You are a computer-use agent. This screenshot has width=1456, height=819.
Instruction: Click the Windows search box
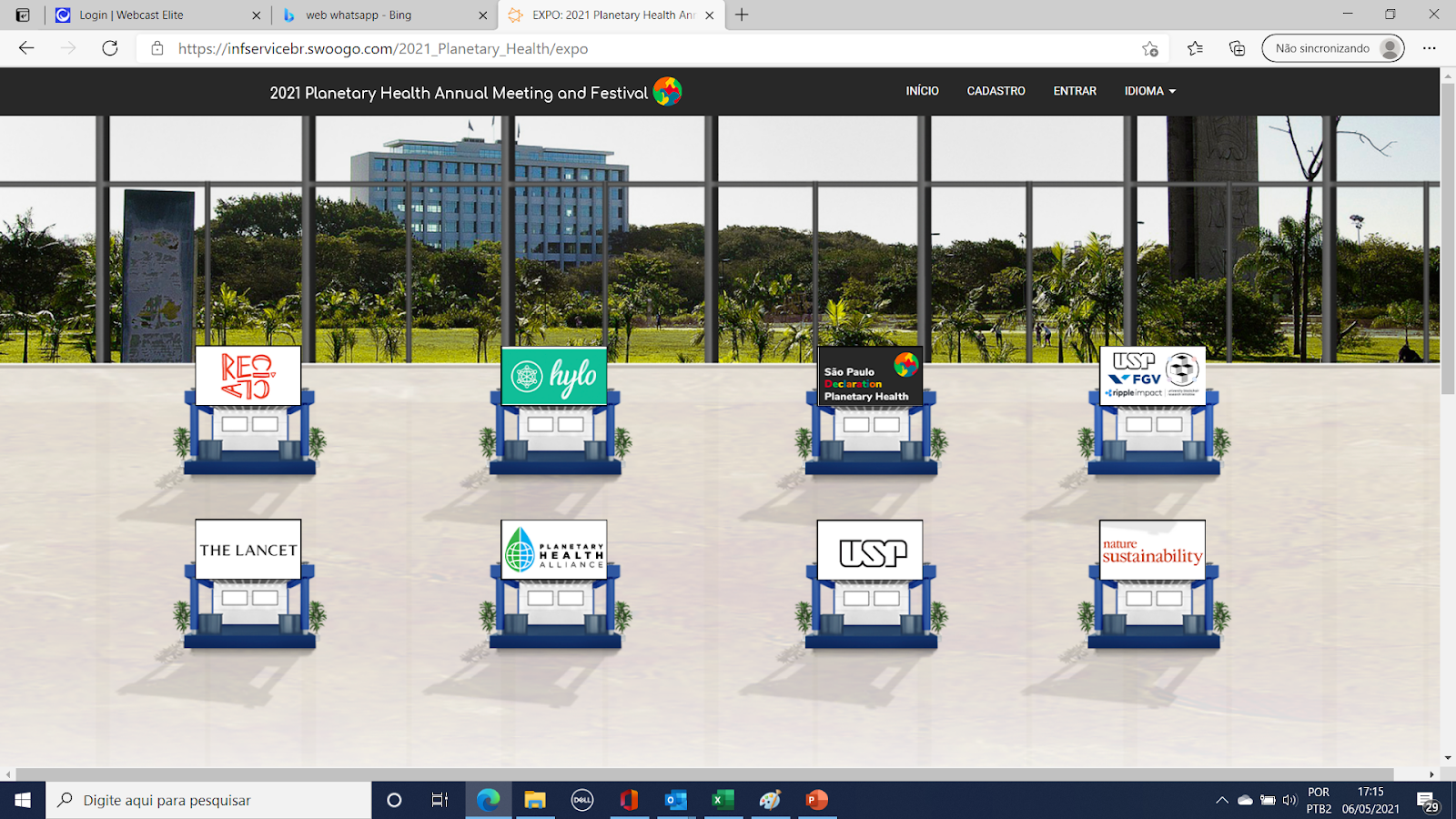(208, 800)
